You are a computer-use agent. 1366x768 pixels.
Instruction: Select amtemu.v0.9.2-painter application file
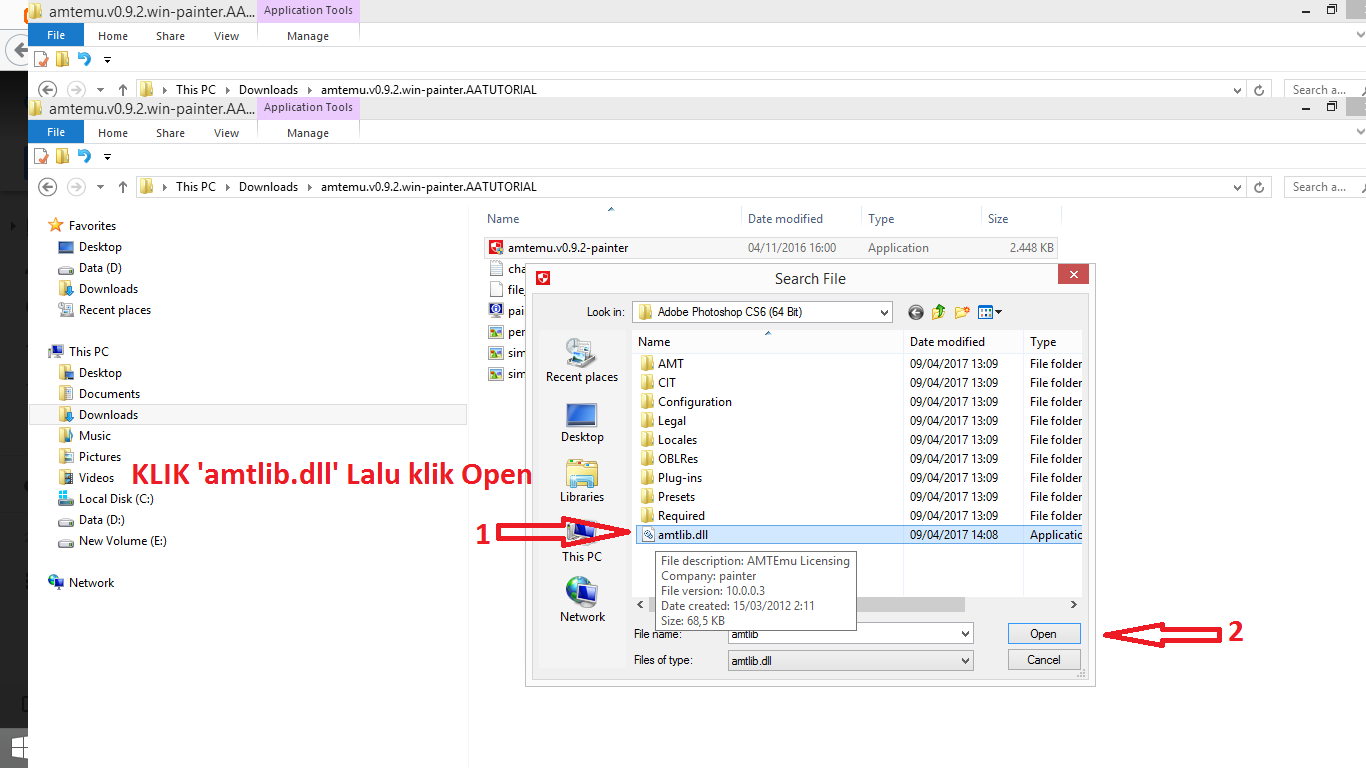click(x=771, y=248)
